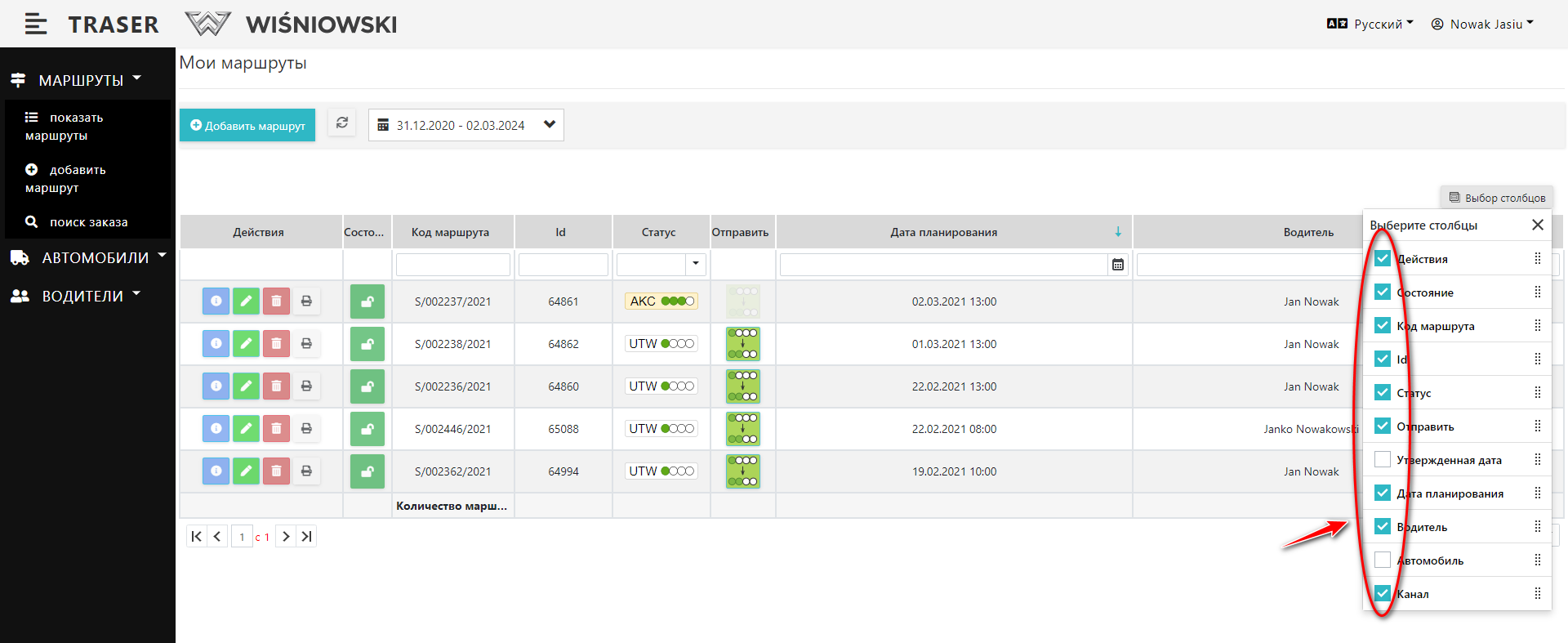Click the refresh routes icon button
Image resolution: width=1568 pixels, height=643 pixels.
(x=342, y=123)
